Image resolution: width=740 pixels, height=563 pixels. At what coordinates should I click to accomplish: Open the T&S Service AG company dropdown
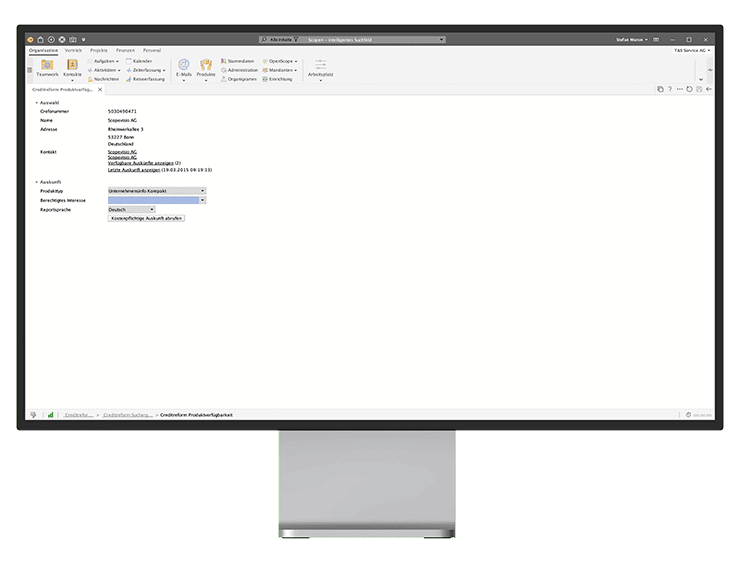coord(692,50)
